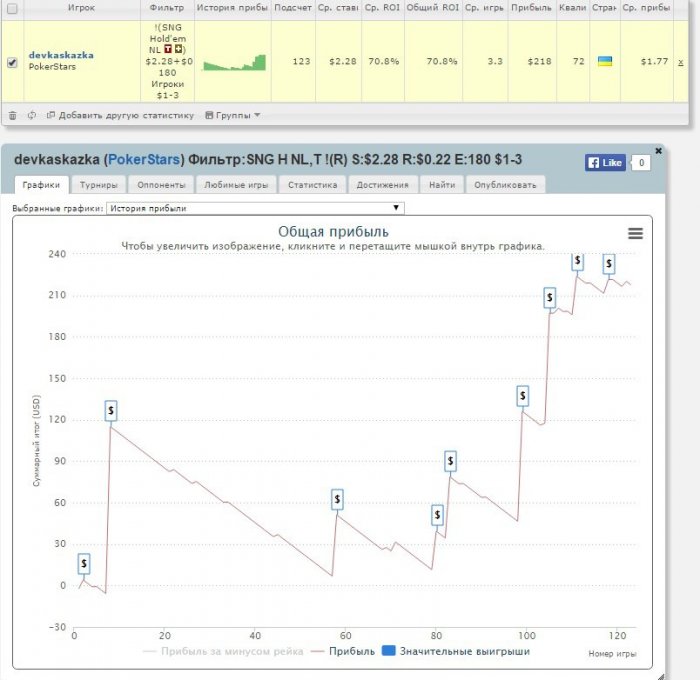Click the $218 profit value
This screenshot has height=680, width=700.
pyautogui.click(x=539, y=62)
